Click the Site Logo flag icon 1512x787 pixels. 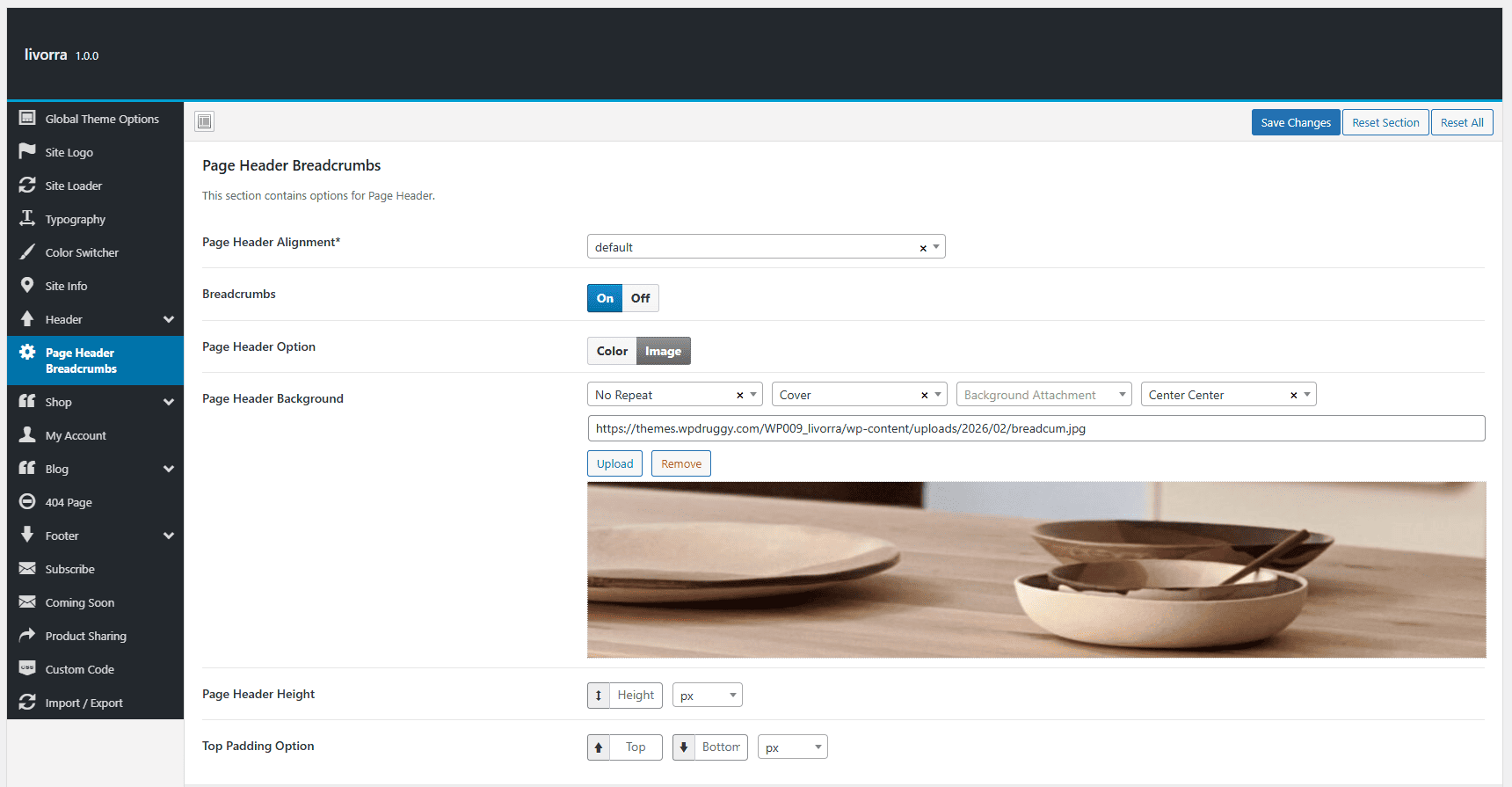[27, 151]
